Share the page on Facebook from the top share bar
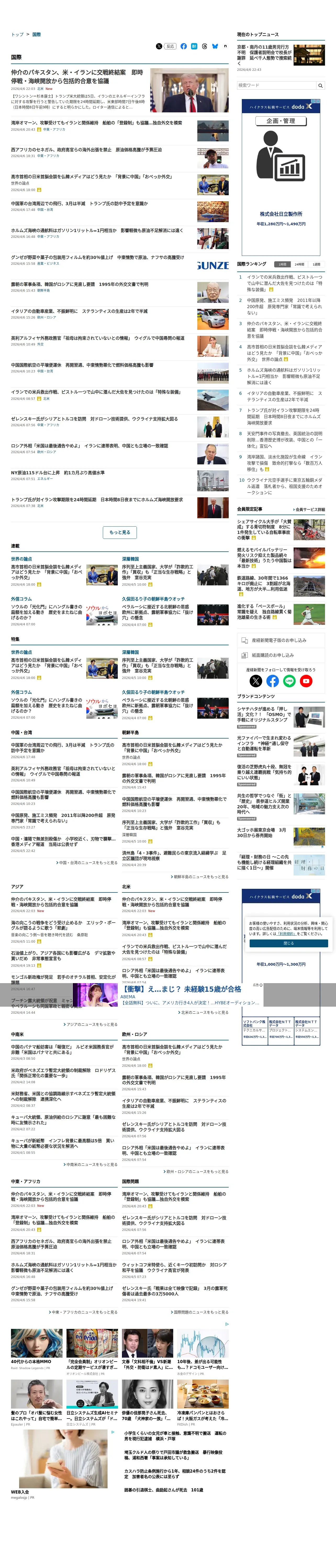Viewport: 336px width, 1568px height. pyautogui.click(x=183, y=46)
